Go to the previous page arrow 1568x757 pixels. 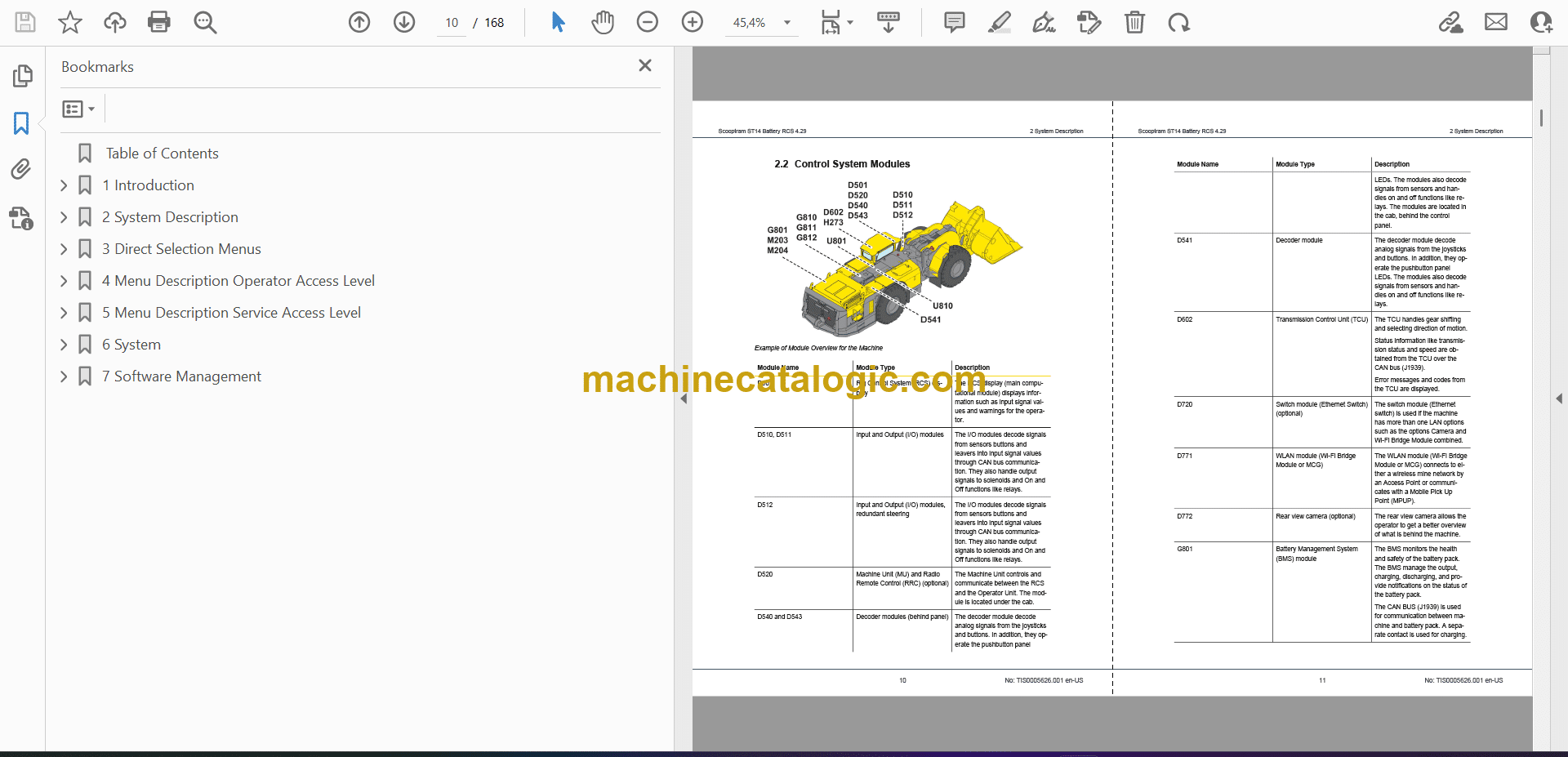point(359,22)
